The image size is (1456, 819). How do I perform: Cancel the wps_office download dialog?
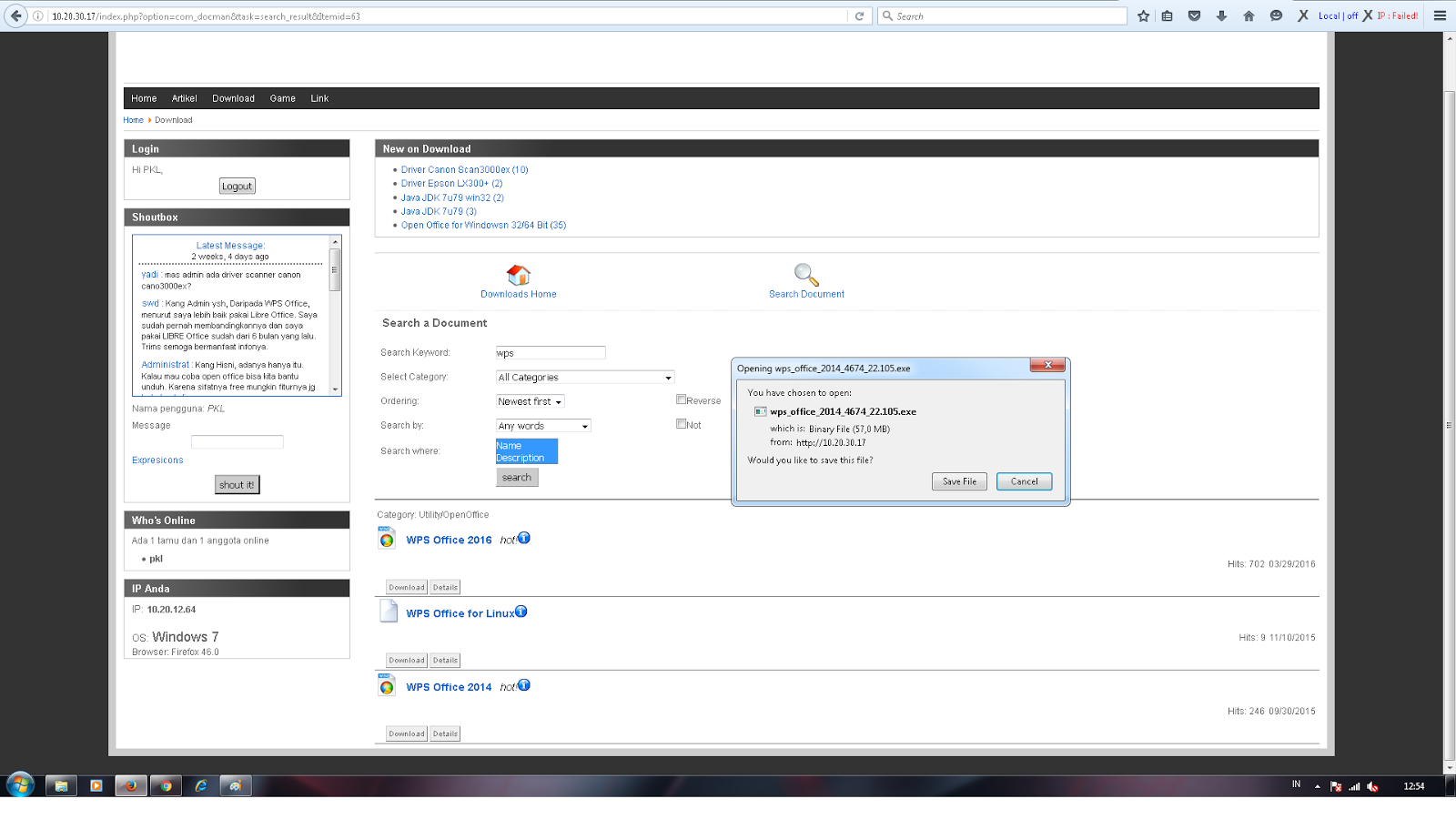[x=1024, y=481]
